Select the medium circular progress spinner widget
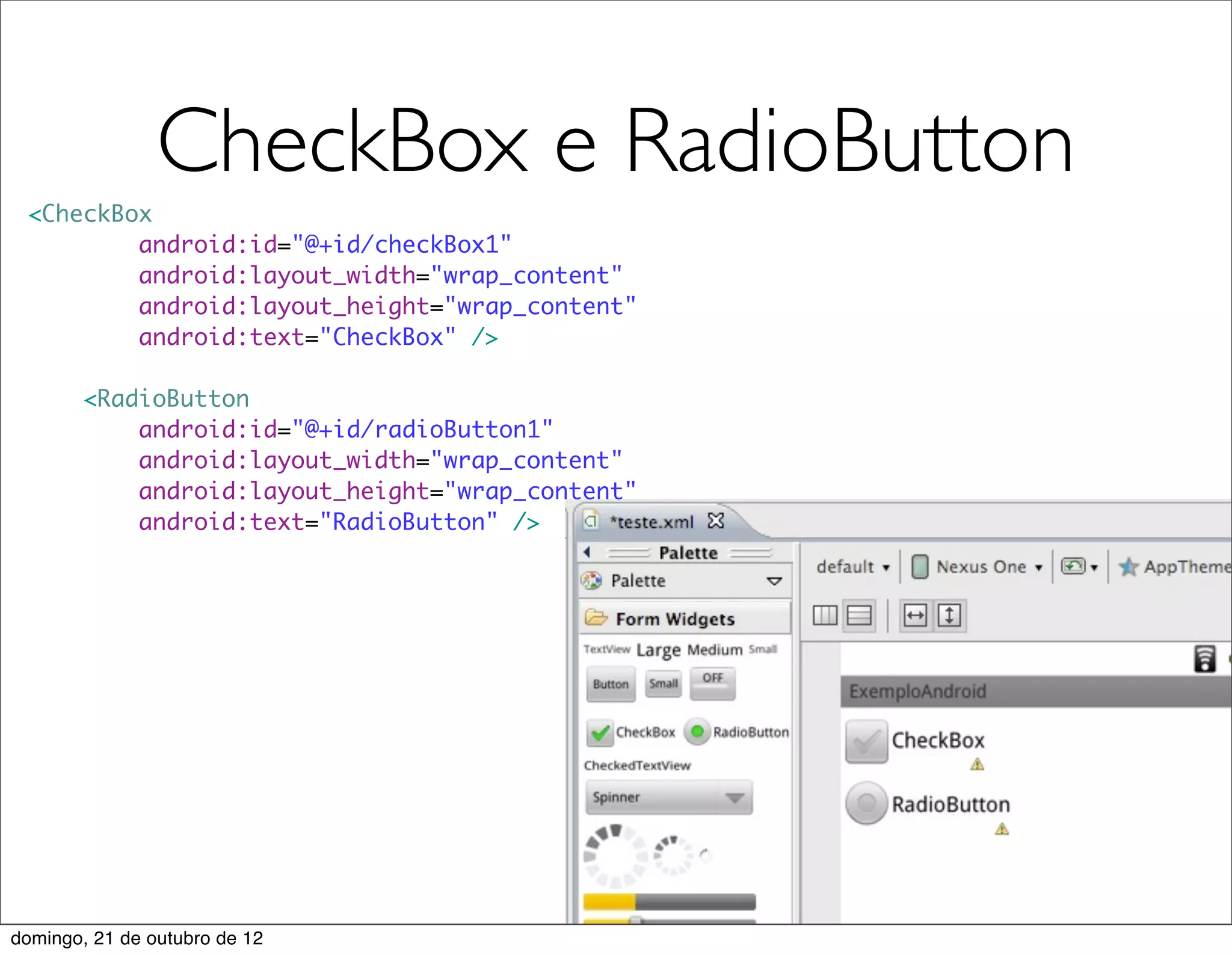Viewport: 1232px width, 955px height. point(673,855)
